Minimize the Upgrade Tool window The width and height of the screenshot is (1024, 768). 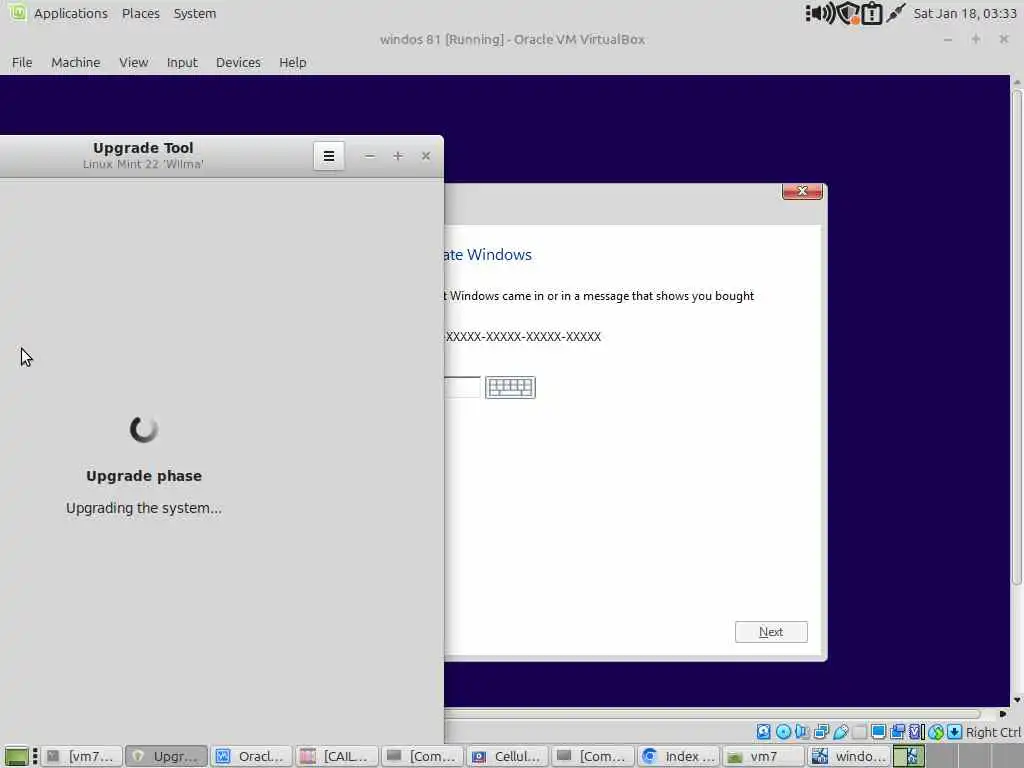(370, 156)
